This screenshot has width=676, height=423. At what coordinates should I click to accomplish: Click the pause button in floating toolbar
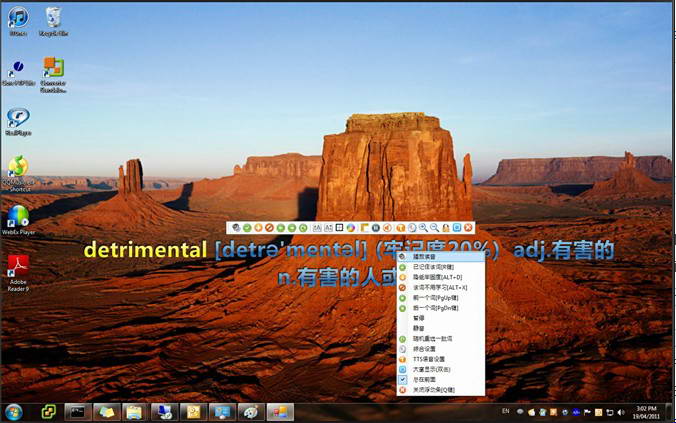pyautogui.click(x=376, y=228)
